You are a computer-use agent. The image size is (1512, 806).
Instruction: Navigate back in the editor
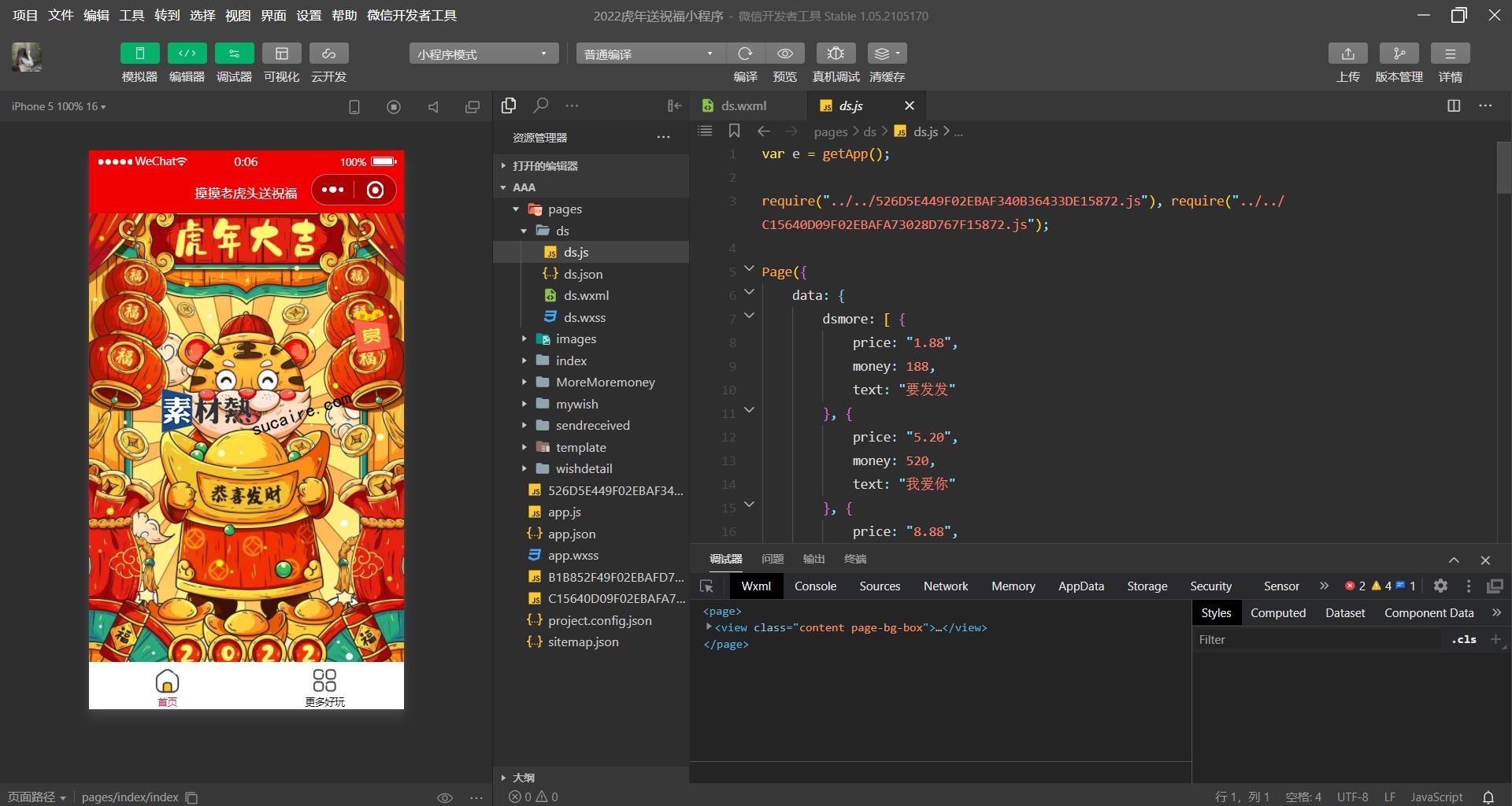[763, 131]
